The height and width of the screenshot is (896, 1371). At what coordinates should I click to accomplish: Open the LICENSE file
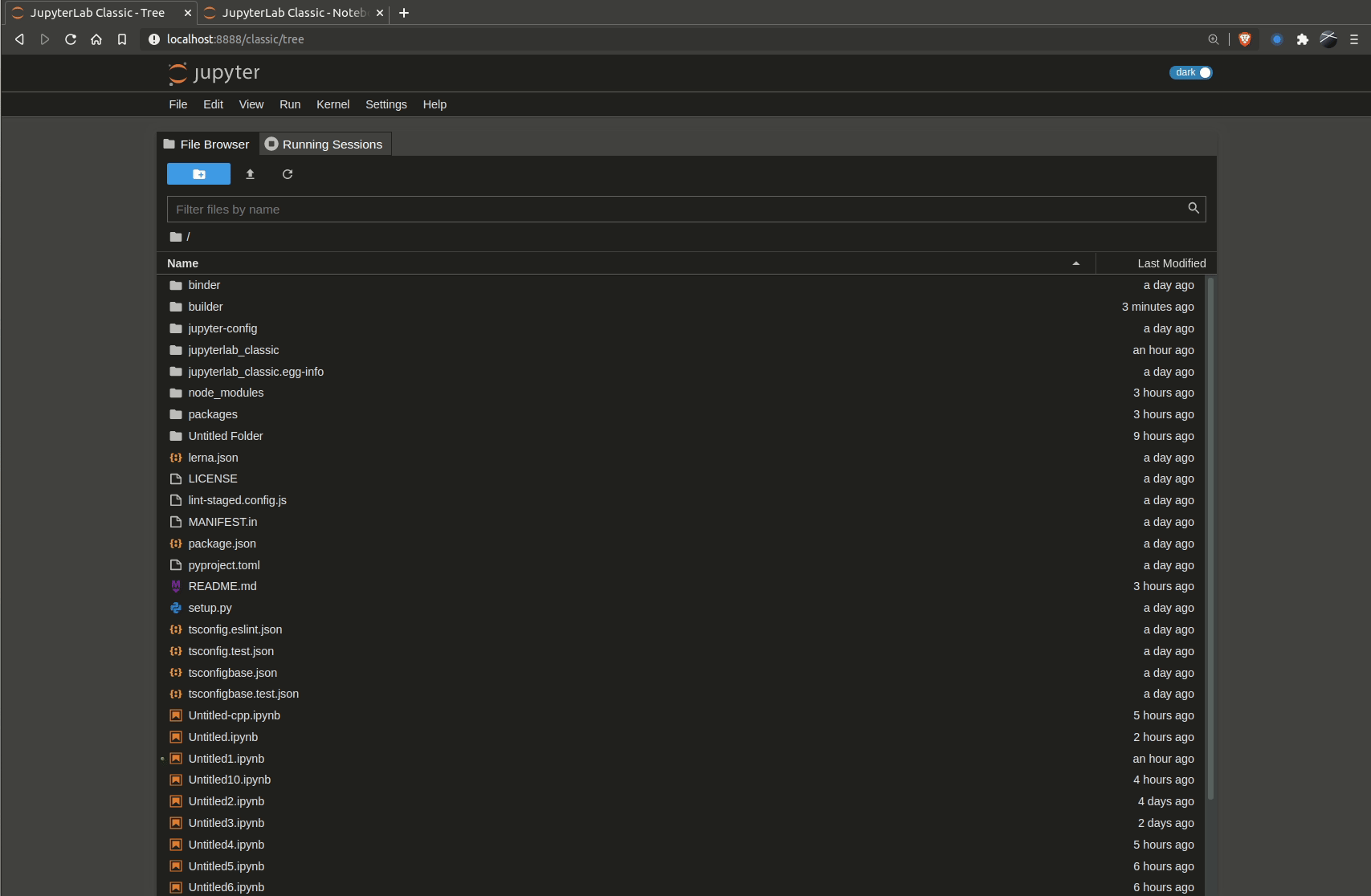point(212,479)
